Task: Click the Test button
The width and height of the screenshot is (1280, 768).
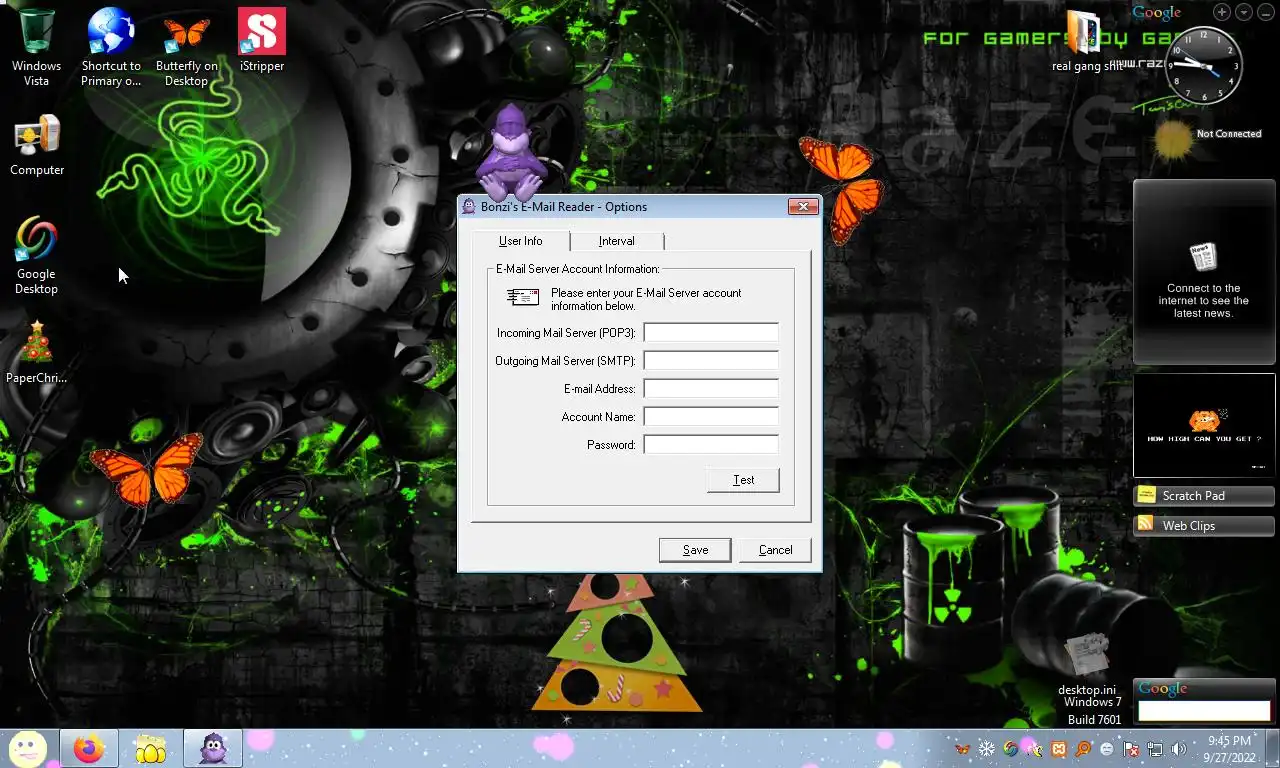Action: pyautogui.click(x=743, y=480)
